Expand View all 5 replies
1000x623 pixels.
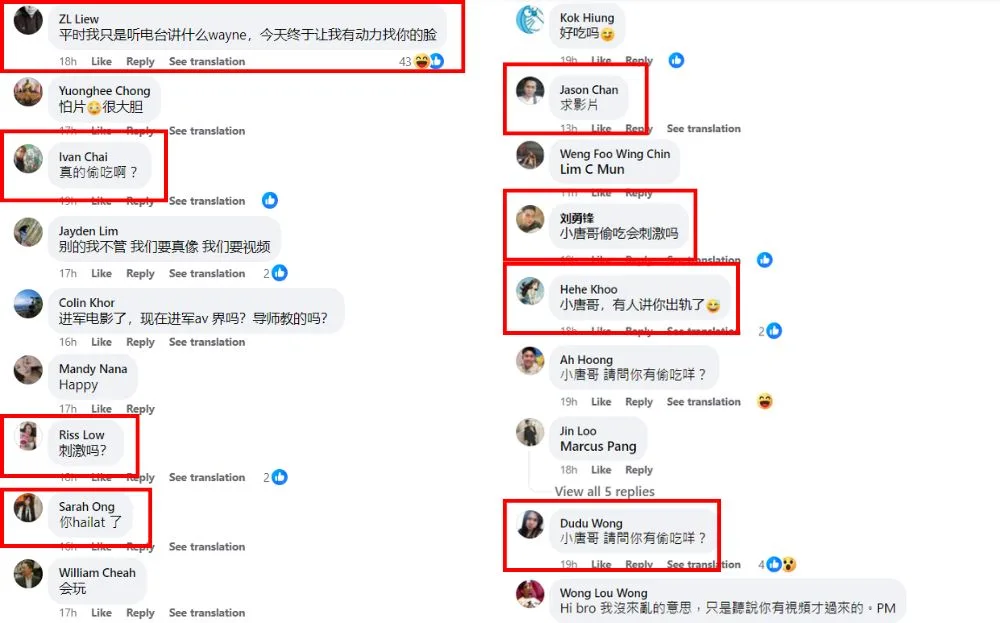[604, 491]
